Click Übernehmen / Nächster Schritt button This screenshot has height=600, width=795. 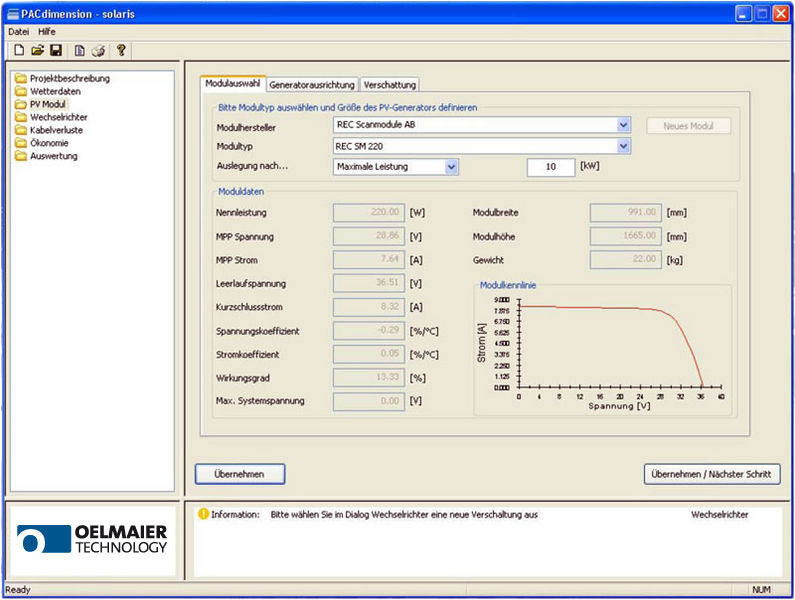coord(712,474)
